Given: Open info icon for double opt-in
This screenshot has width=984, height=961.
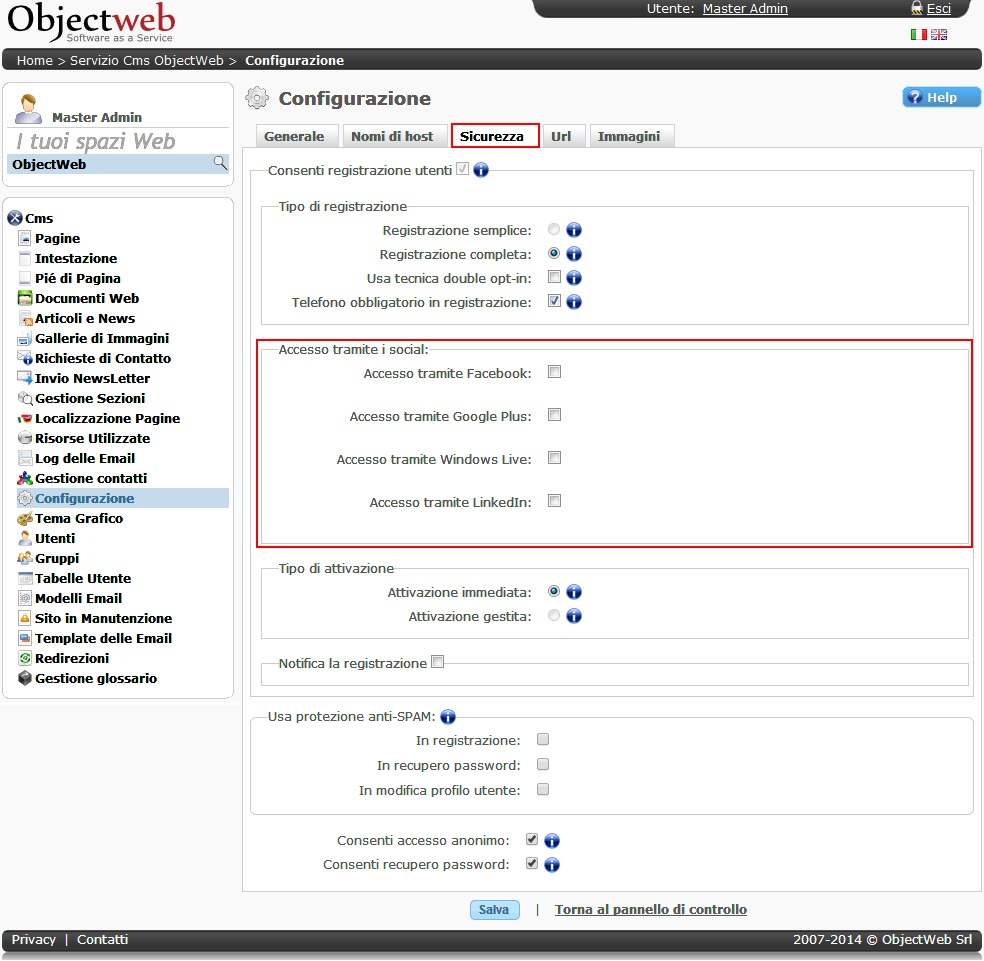Looking at the screenshot, I should tap(574, 278).
